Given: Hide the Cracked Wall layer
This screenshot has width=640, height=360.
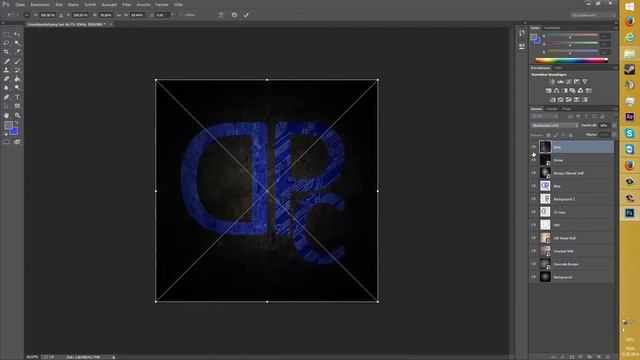Looking at the screenshot, I should coord(533,251).
